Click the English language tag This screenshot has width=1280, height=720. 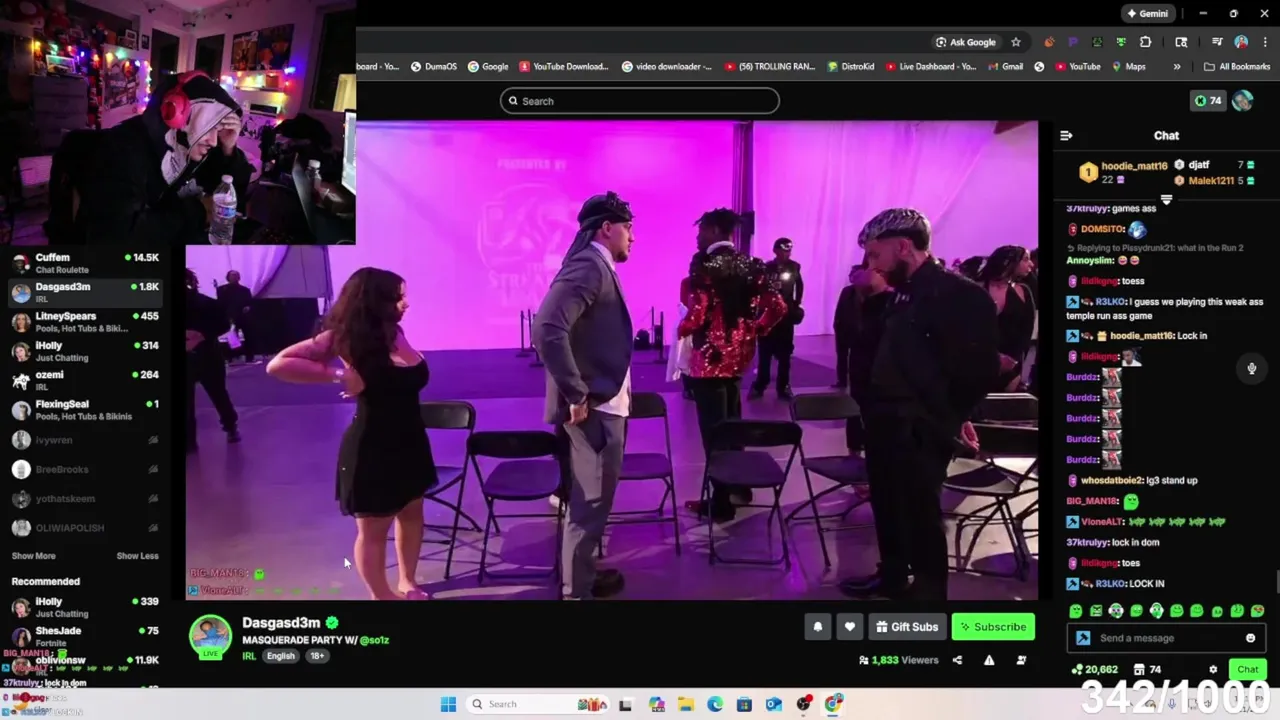point(280,656)
